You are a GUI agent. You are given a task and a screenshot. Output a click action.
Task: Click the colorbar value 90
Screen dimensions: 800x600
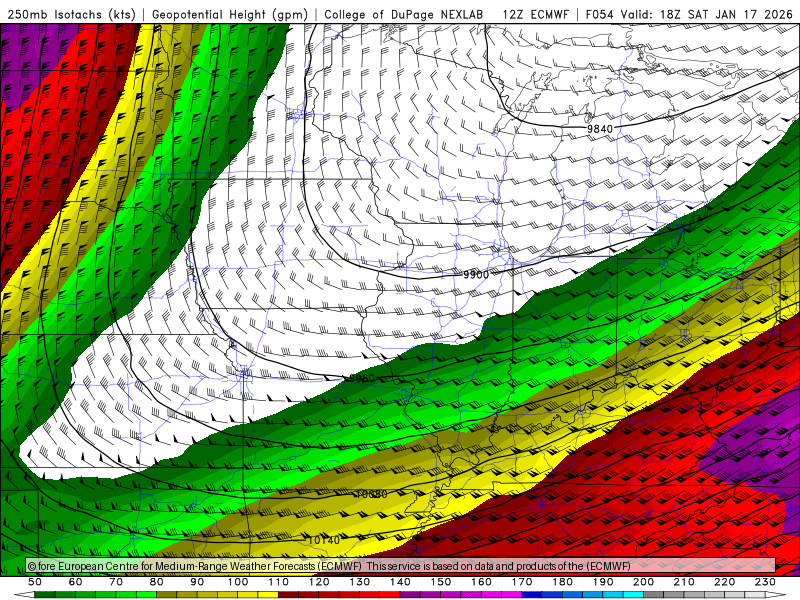[x=197, y=582]
